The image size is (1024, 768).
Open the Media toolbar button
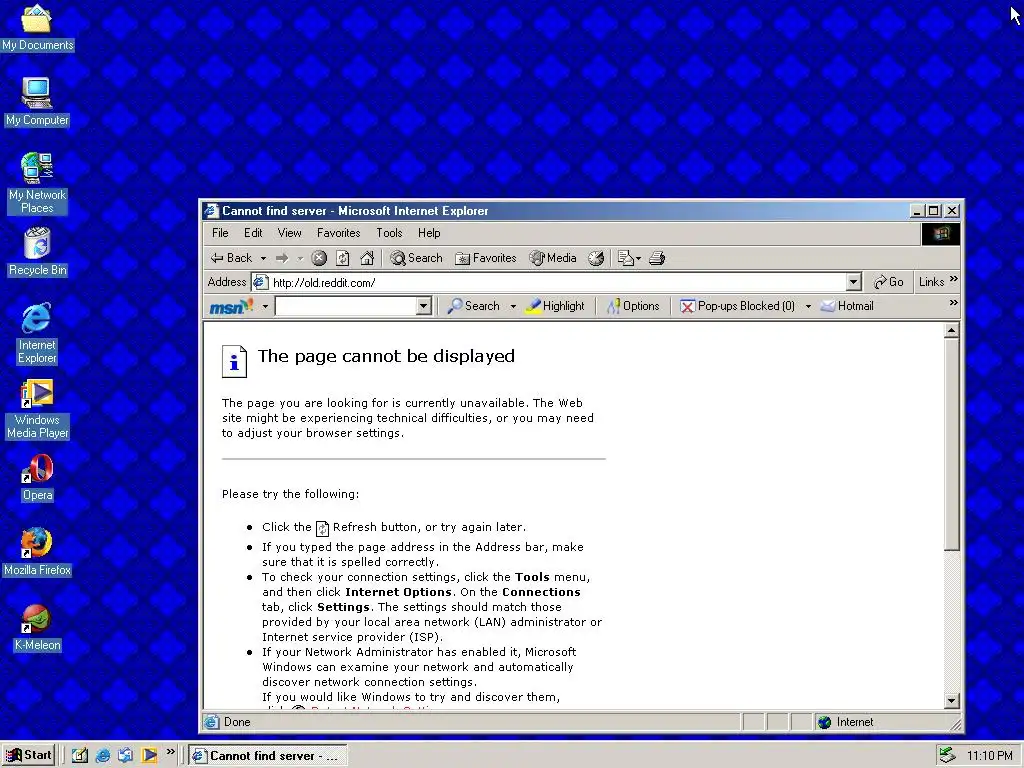tap(553, 258)
